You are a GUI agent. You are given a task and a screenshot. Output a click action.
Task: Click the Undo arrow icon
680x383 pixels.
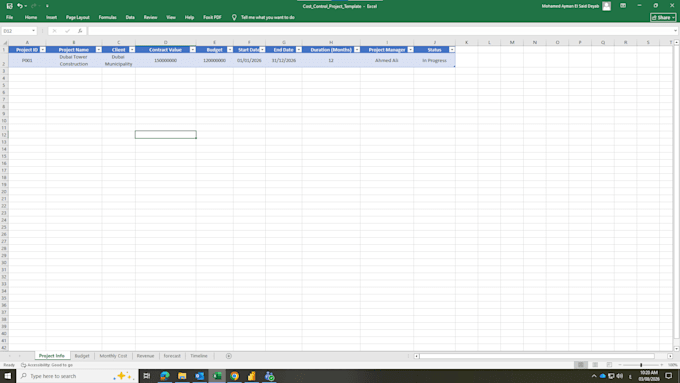pyautogui.click(x=20, y=6)
